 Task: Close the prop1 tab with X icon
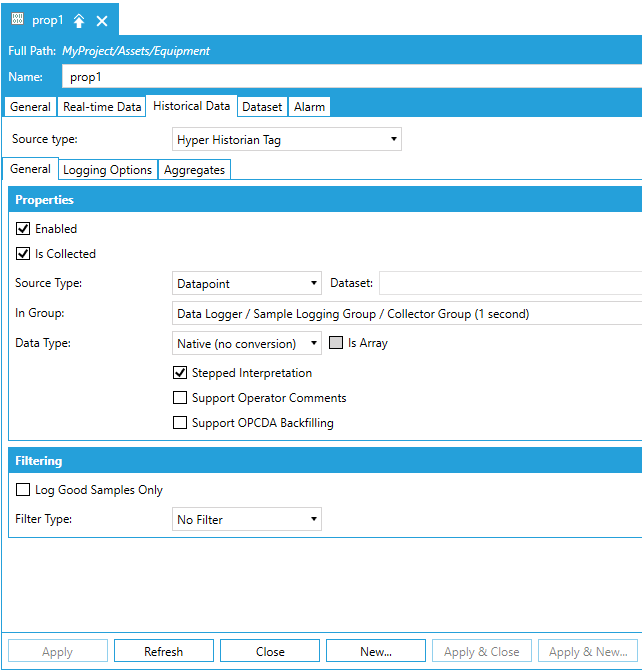tap(102, 21)
